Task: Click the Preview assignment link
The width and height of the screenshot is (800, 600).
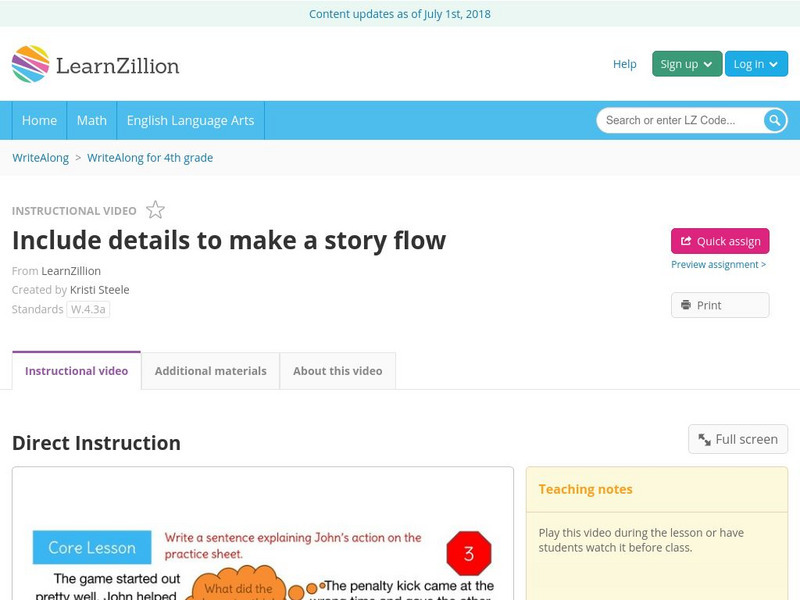Action: pyautogui.click(x=718, y=265)
